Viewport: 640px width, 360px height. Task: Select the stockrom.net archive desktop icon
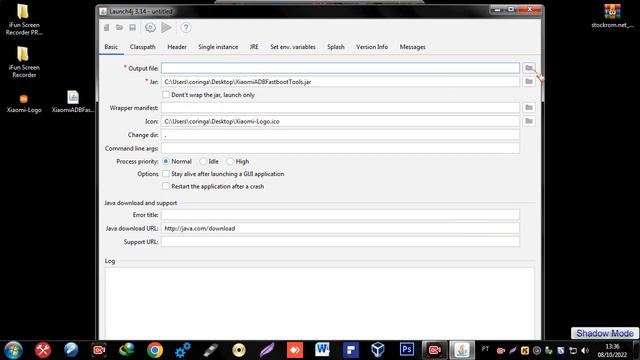(x=612, y=16)
